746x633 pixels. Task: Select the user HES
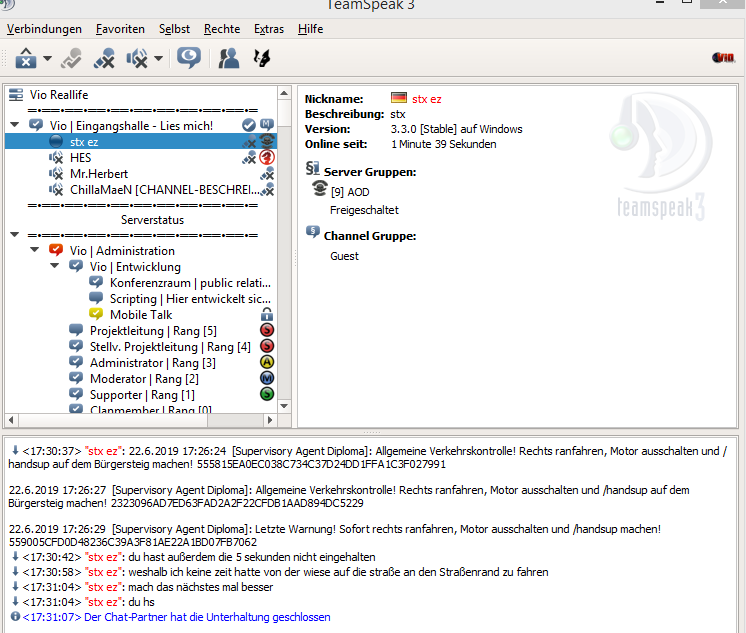(80, 158)
